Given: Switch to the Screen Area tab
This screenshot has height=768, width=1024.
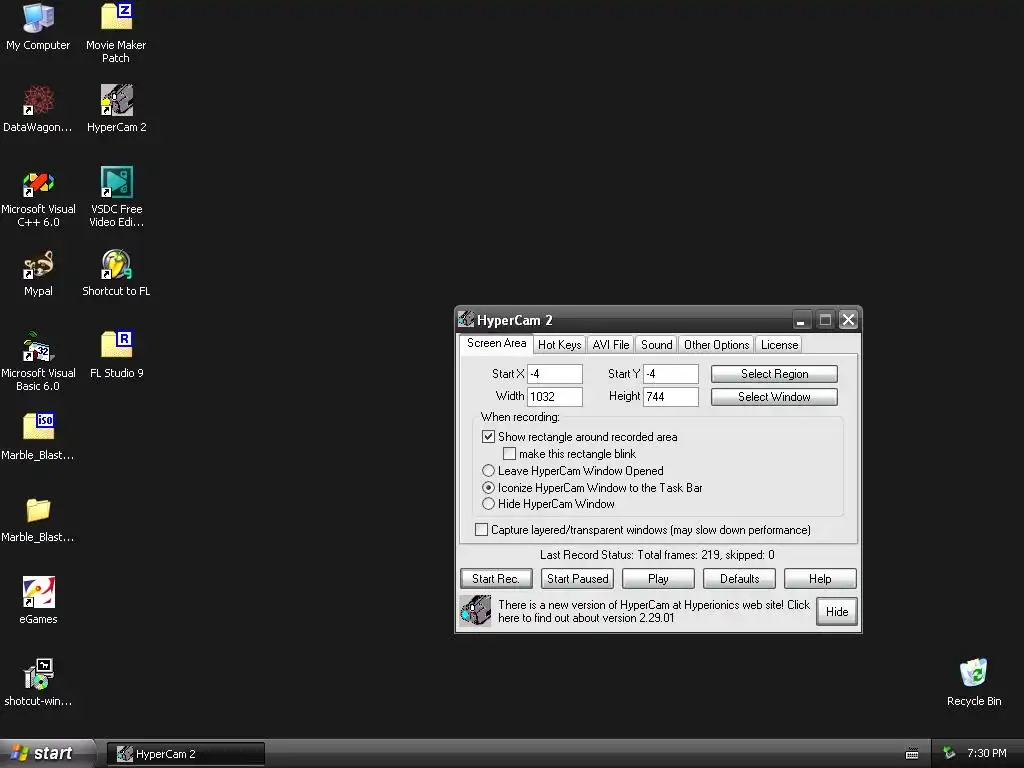Looking at the screenshot, I should tap(496, 344).
